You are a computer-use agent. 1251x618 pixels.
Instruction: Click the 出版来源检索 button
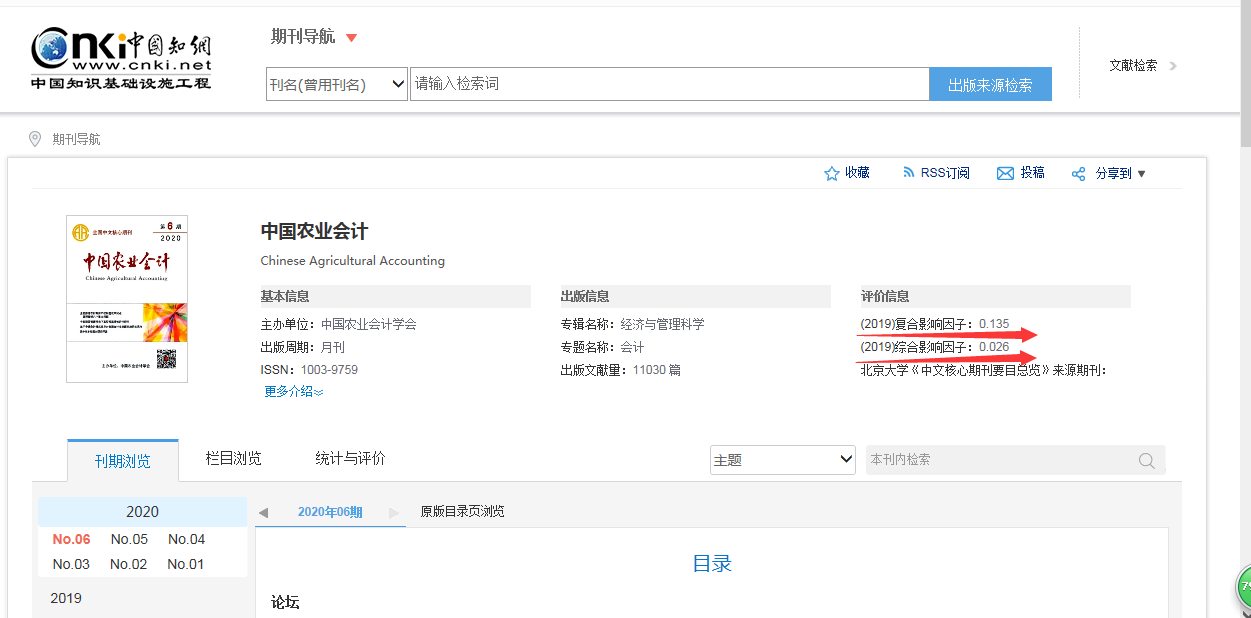click(990, 84)
